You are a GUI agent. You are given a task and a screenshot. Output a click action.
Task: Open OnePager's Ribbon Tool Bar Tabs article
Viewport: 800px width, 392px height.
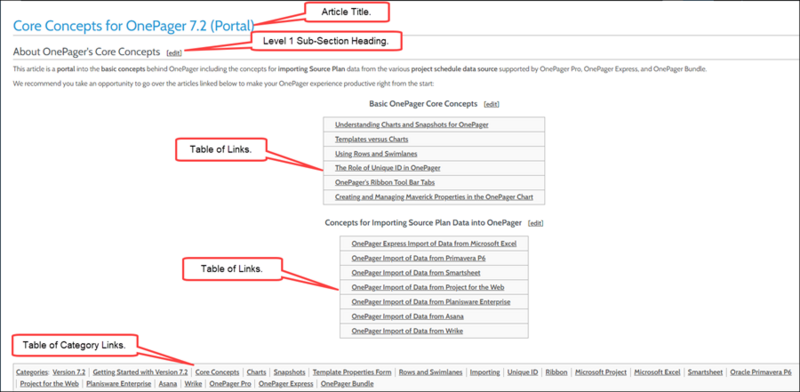(x=385, y=182)
